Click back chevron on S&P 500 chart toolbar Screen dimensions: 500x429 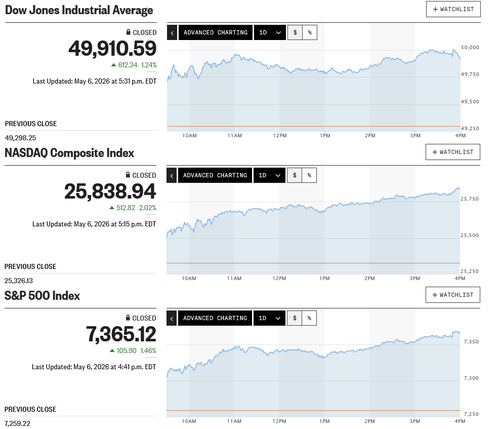pos(172,318)
